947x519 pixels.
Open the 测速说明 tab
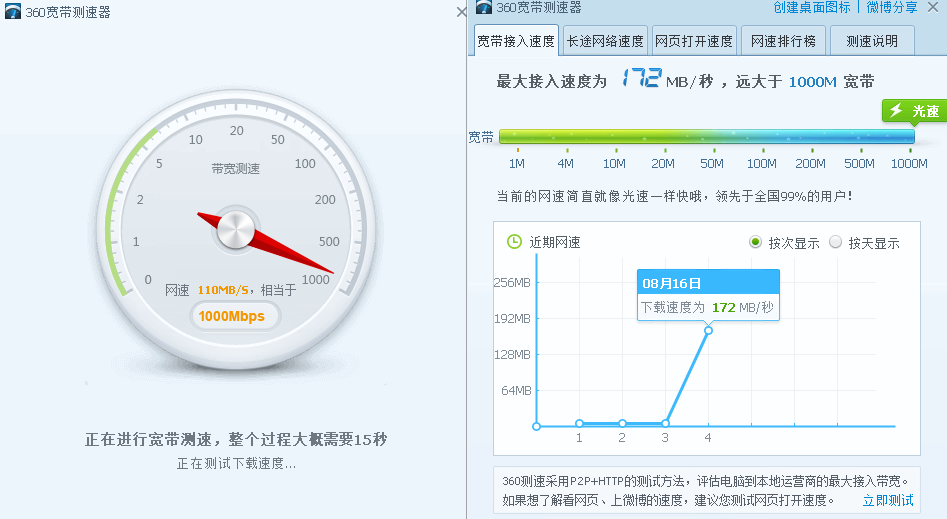coord(872,41)
